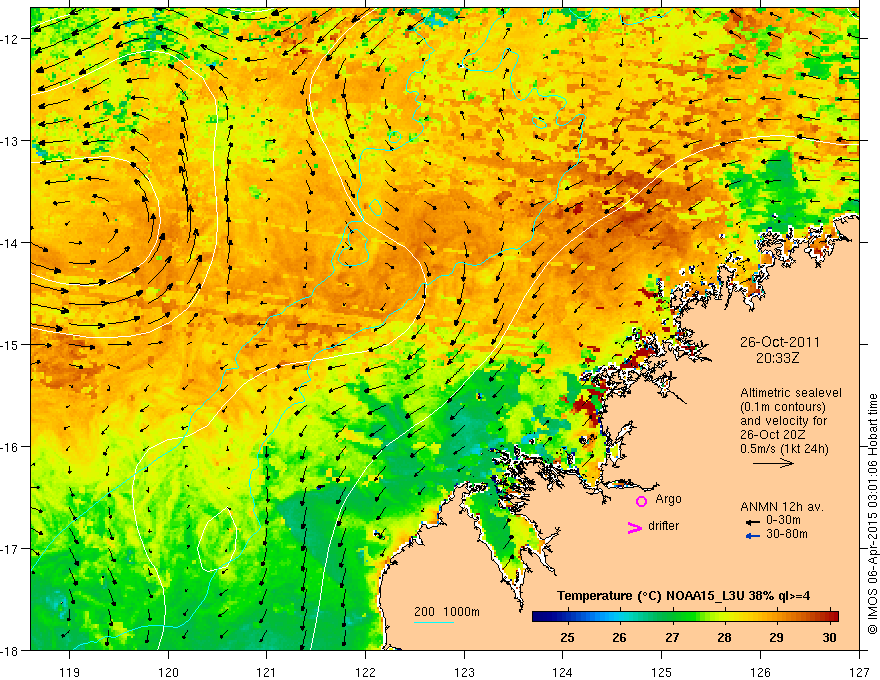Click the 0.5m/s velocity scale arrow
Image resolution: width=880 pixels, height=680 pixels.
(x=773, y=463)
